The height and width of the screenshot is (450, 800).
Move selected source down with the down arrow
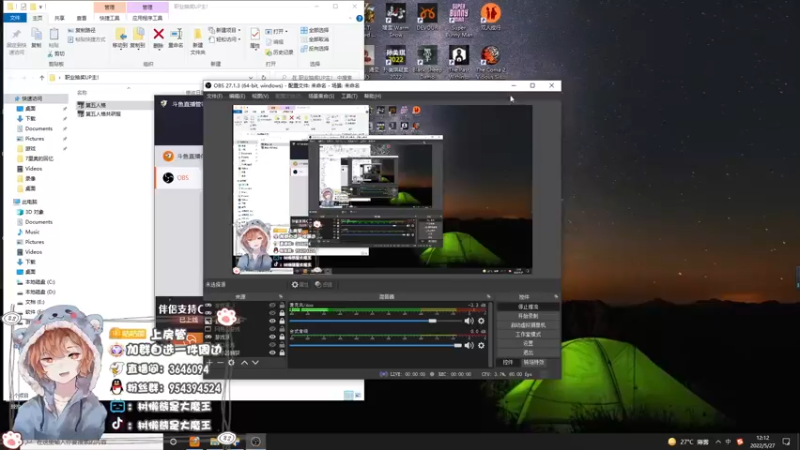point(256,362)
